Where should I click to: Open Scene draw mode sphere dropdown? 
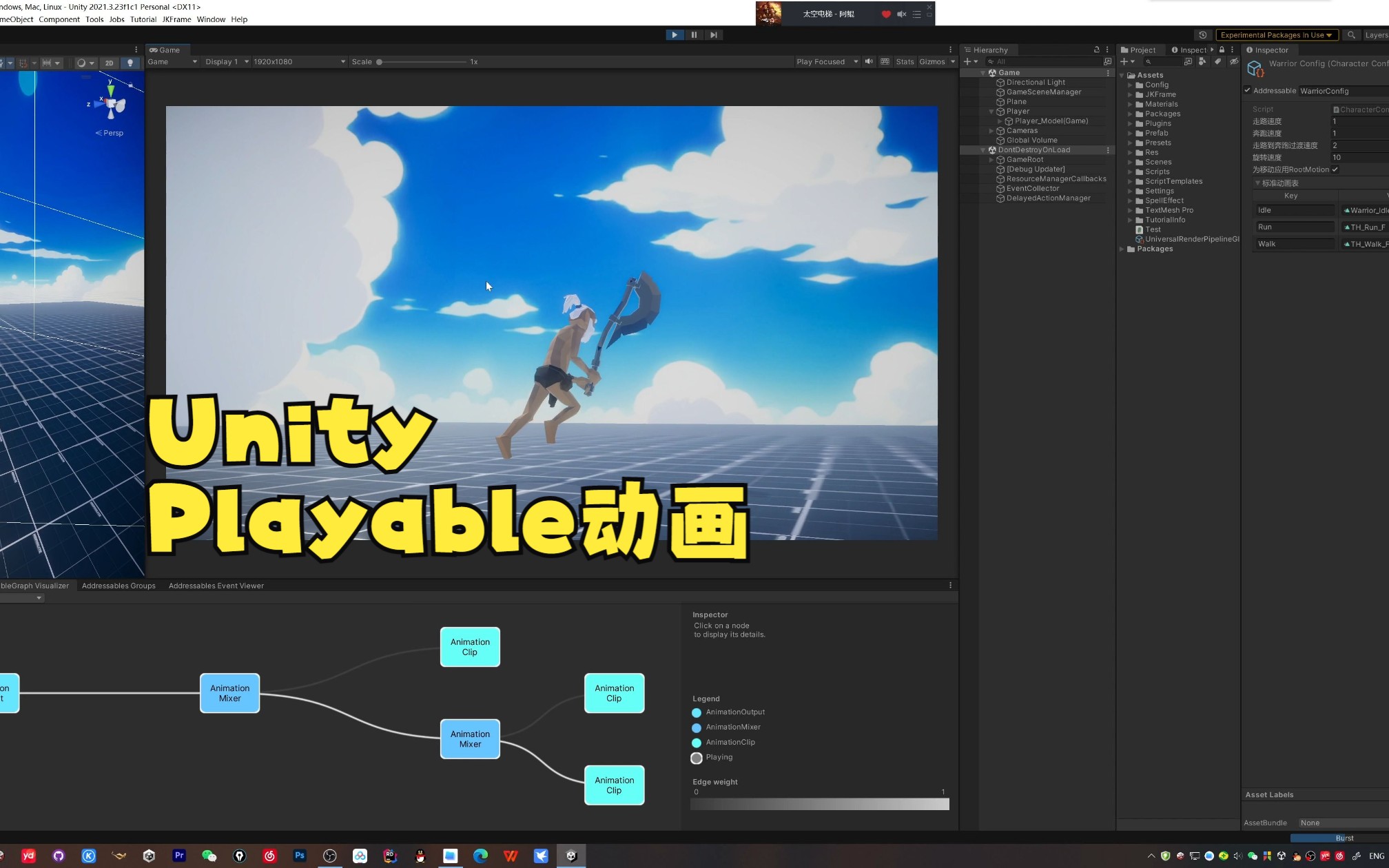[x=85, y=63]
